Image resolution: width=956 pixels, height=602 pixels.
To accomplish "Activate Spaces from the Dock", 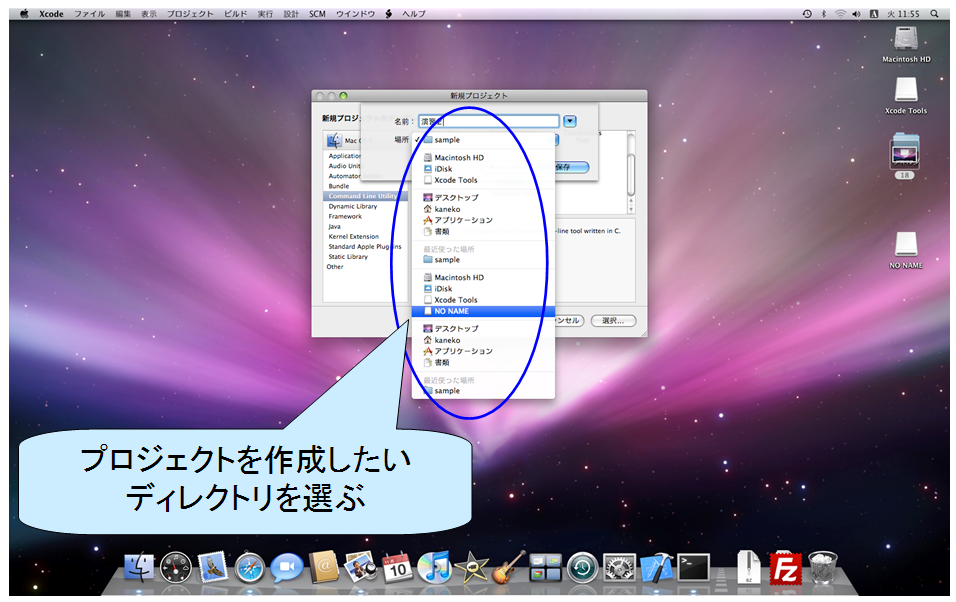I will coord(545,567).
